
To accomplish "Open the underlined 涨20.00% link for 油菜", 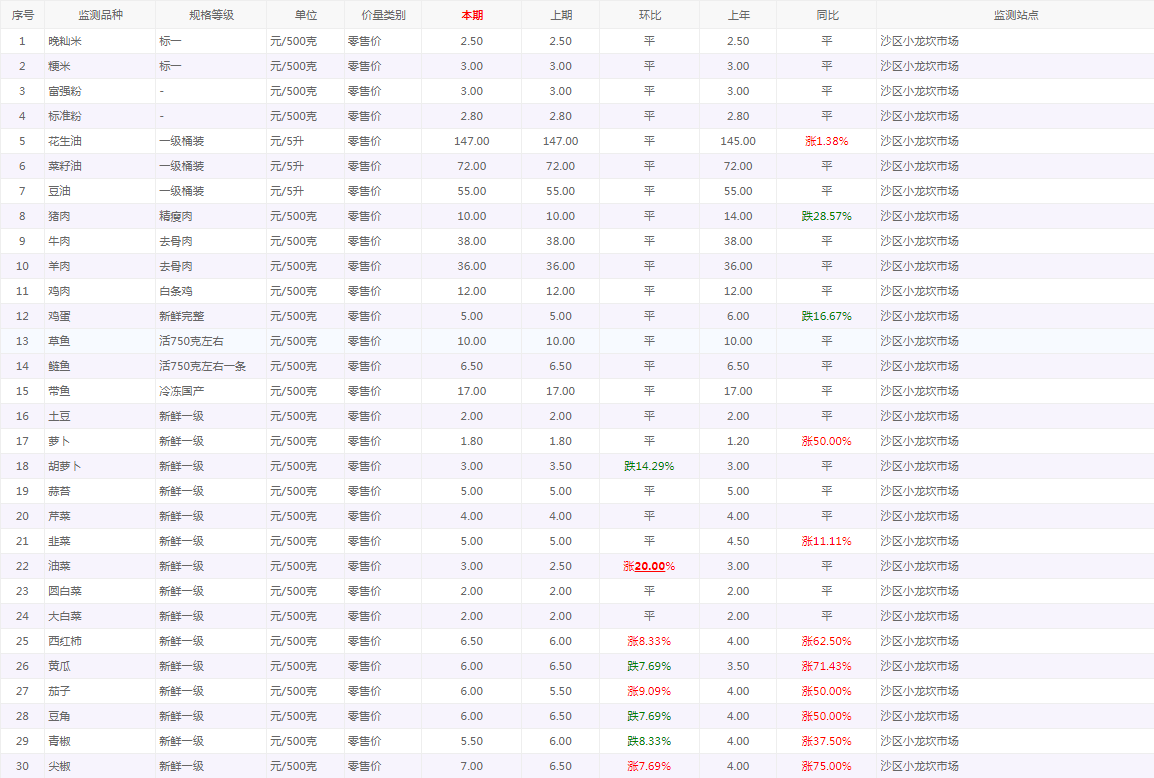I will [649, 566].
